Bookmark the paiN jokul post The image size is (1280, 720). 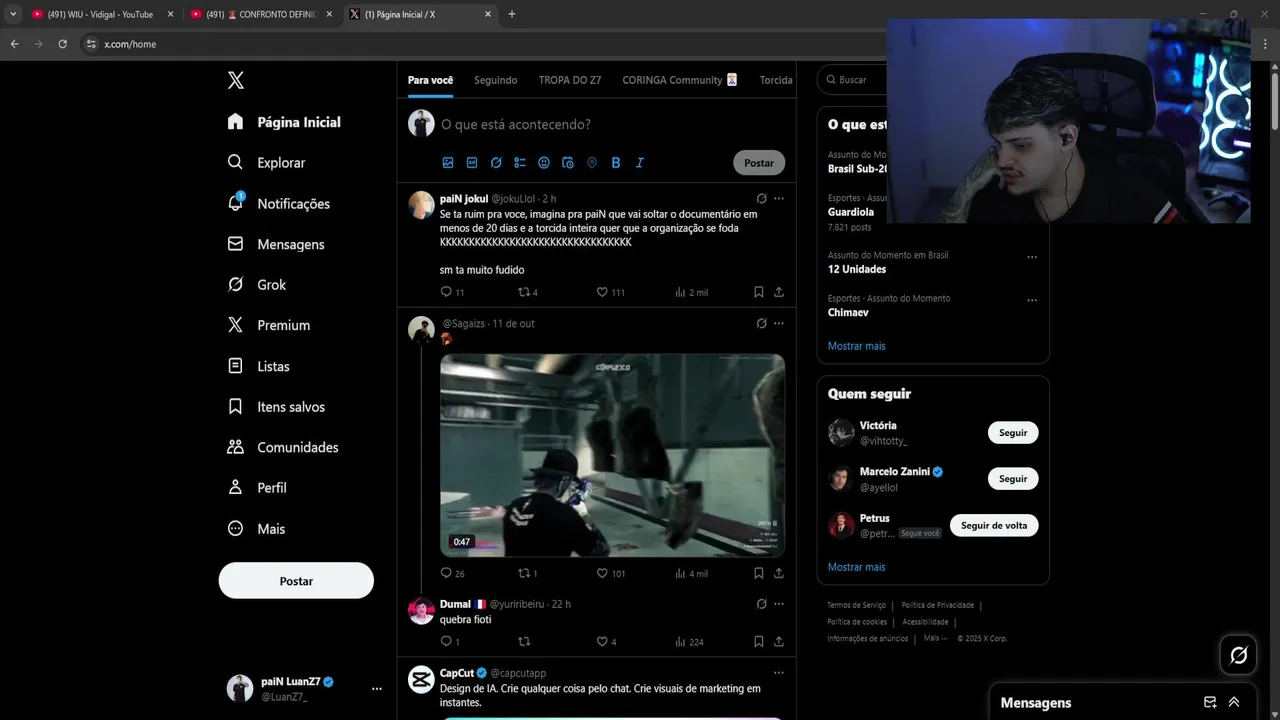758,292
